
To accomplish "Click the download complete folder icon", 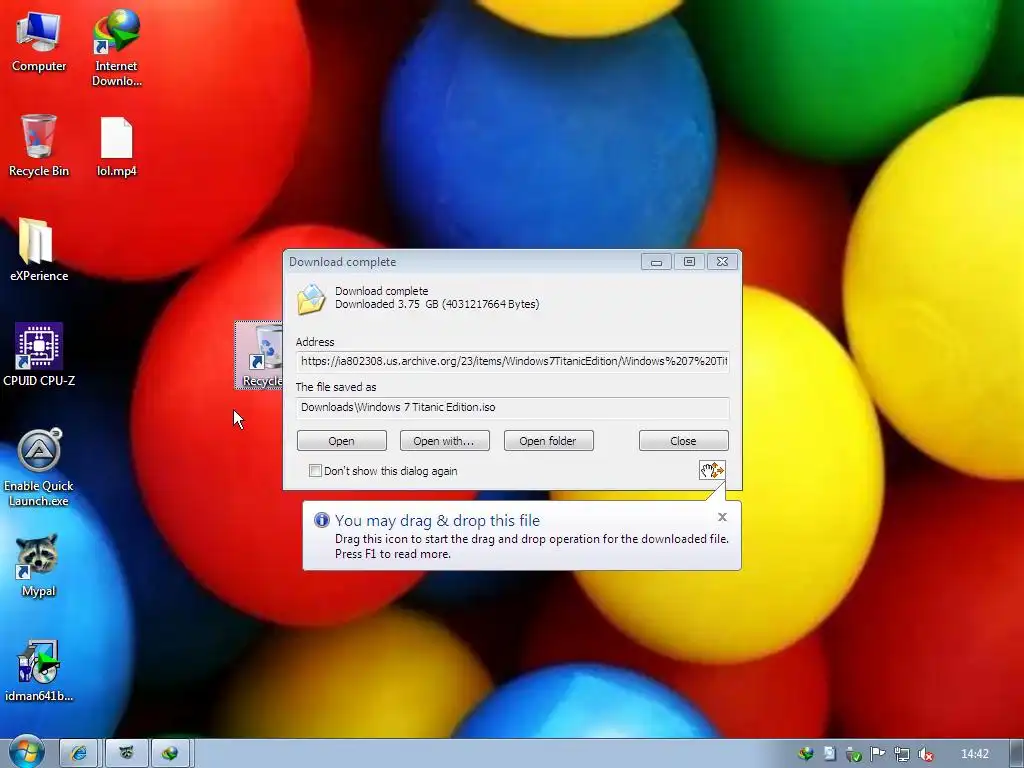I will 311,299.
